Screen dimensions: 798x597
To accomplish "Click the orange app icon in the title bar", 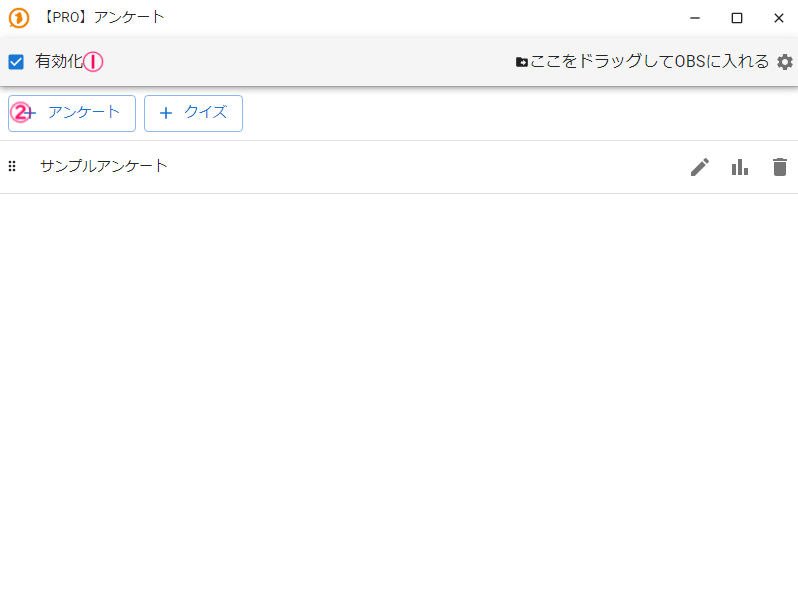I will click(18, 18).
